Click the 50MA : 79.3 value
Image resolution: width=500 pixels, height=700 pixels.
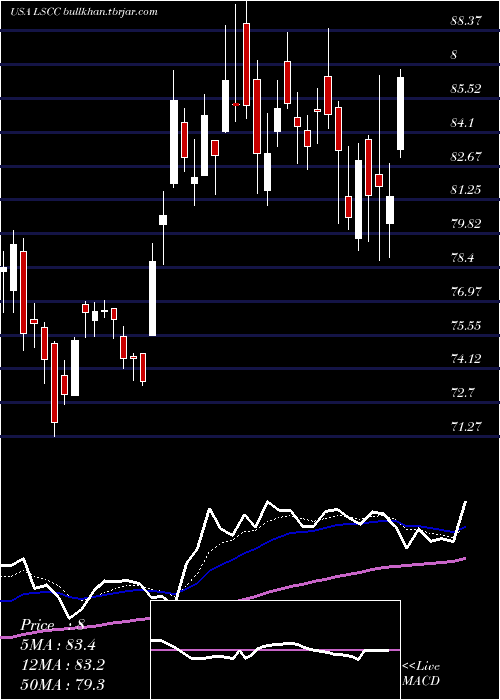click(x=62, y=685)
